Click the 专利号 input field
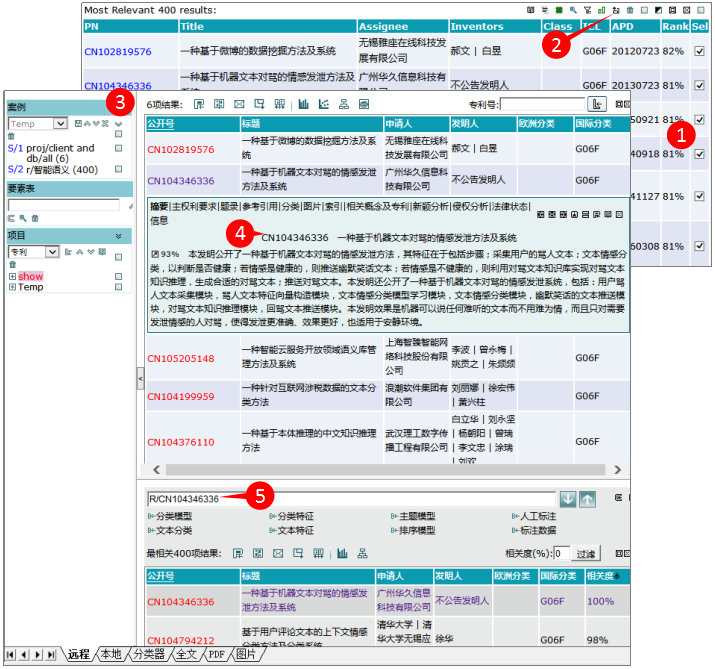 [541, 104]
